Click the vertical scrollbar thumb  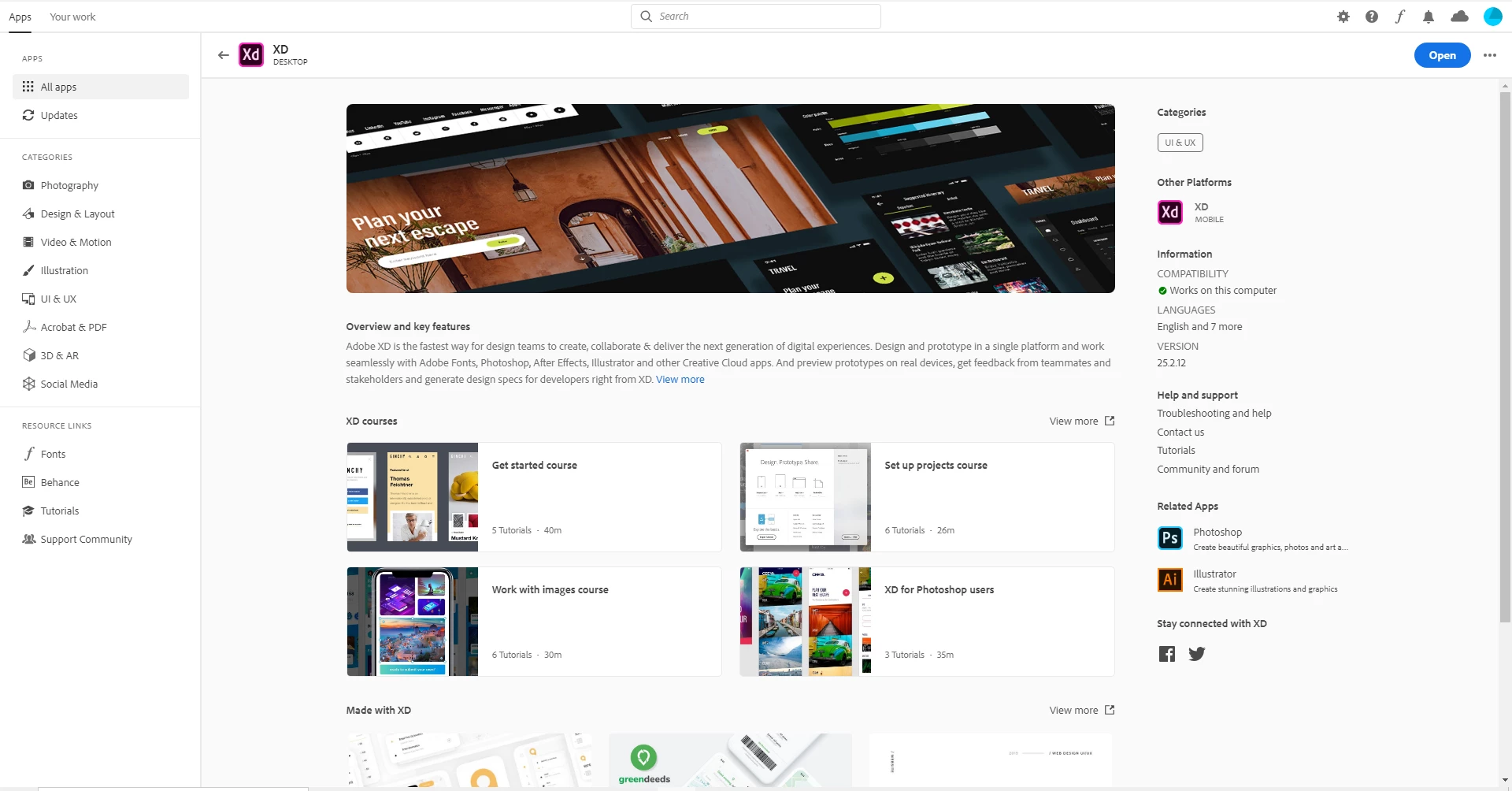click(1505, 356)
